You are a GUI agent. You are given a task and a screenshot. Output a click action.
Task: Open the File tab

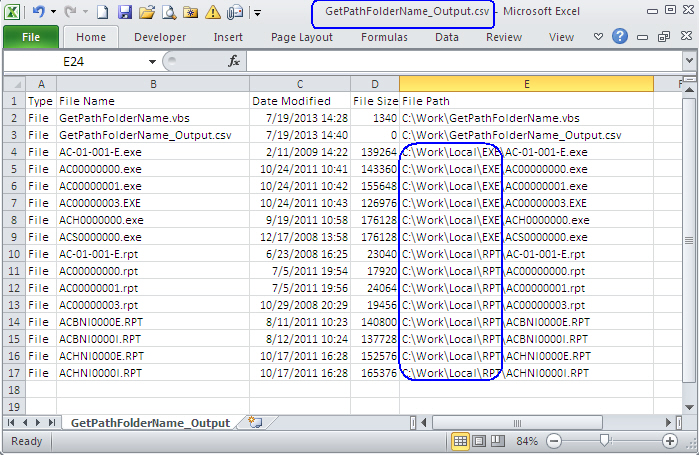tap(31, 37)
